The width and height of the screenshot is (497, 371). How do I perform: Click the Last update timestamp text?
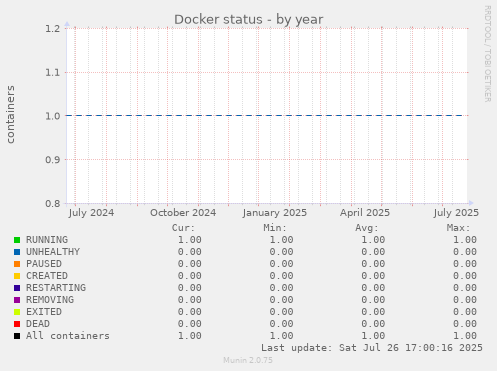[372, 348]
